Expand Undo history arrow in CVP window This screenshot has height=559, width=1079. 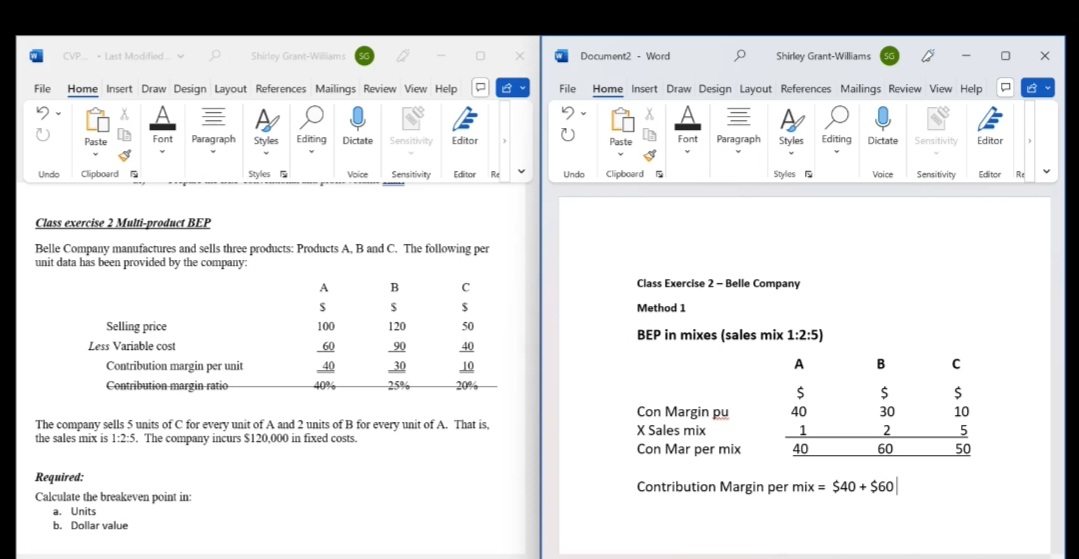coord(58,113)
